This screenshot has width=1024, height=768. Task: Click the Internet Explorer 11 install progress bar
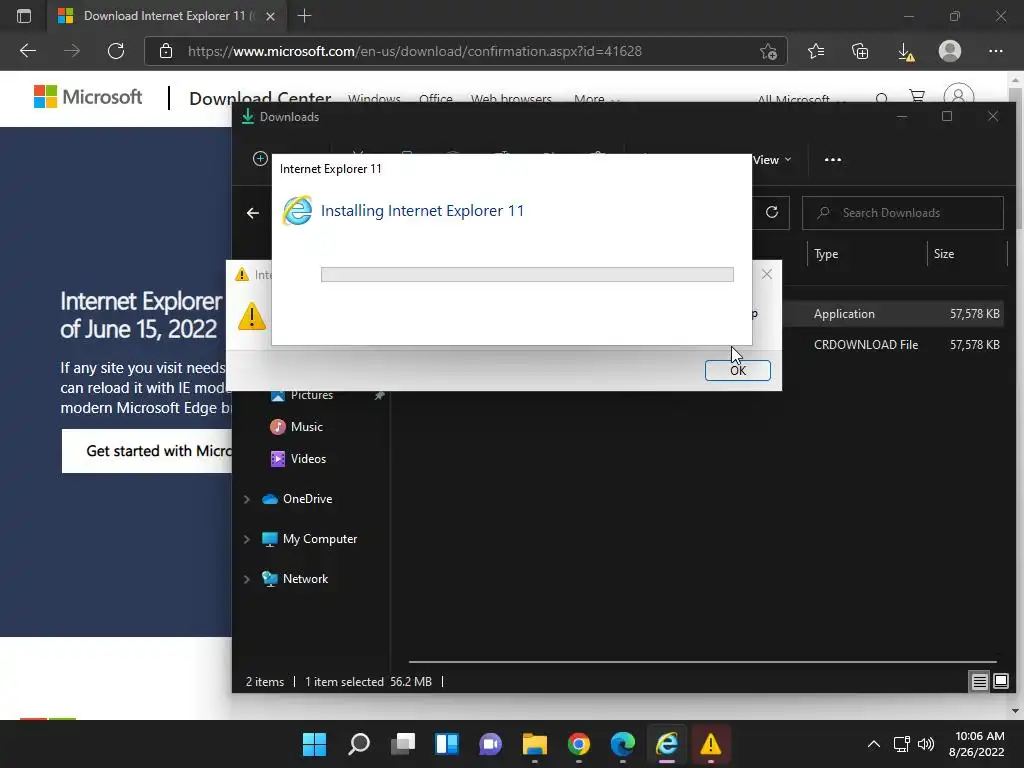coord(527,274)
